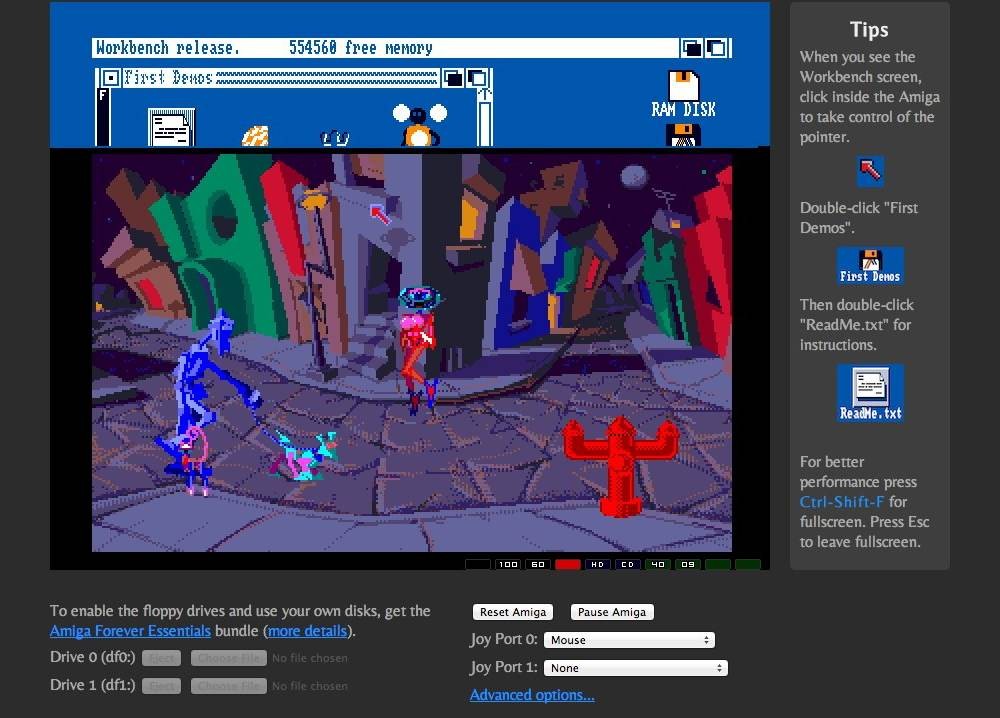1000x718 pixels.
Task: Click Choose File for Drive 1
Action: (228, 686)
